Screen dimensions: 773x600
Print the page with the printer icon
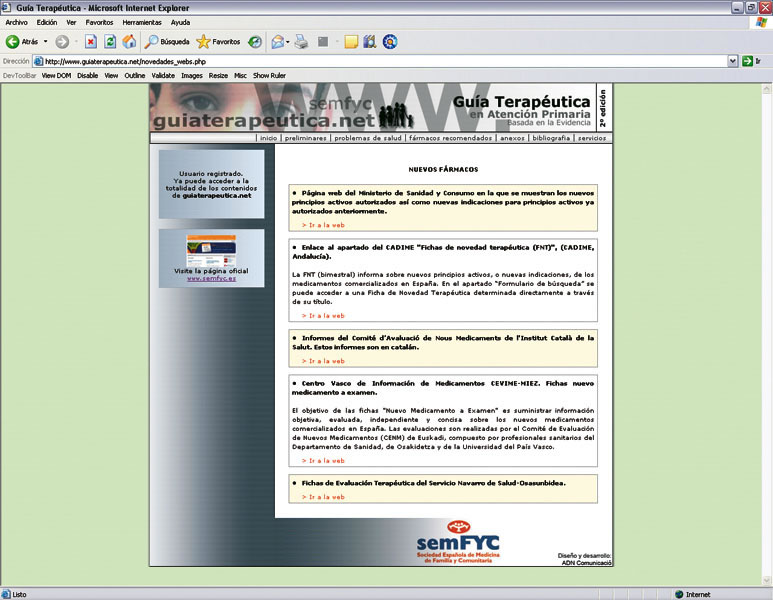(x=301, y=42)
